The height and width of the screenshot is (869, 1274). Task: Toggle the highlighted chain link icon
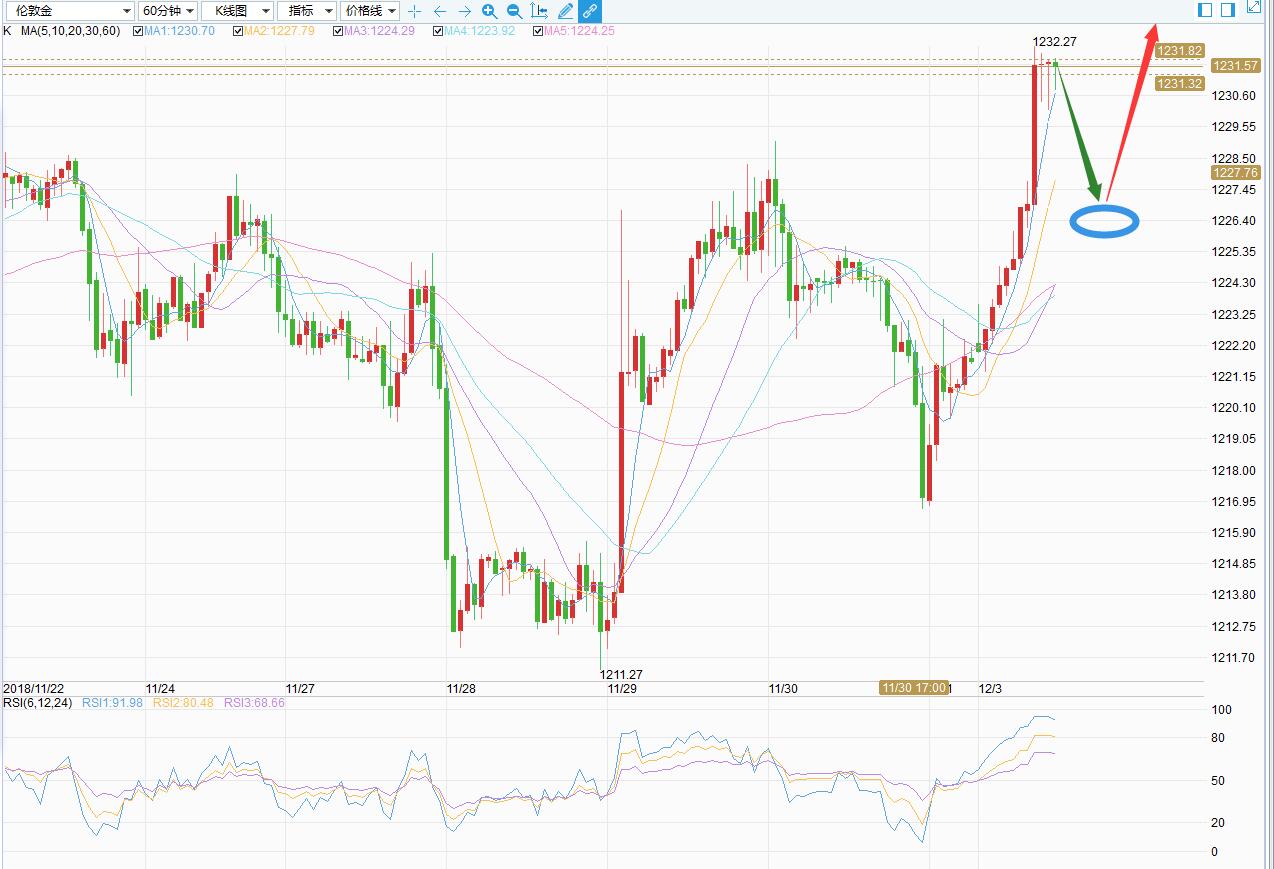[x=590, y=11]
